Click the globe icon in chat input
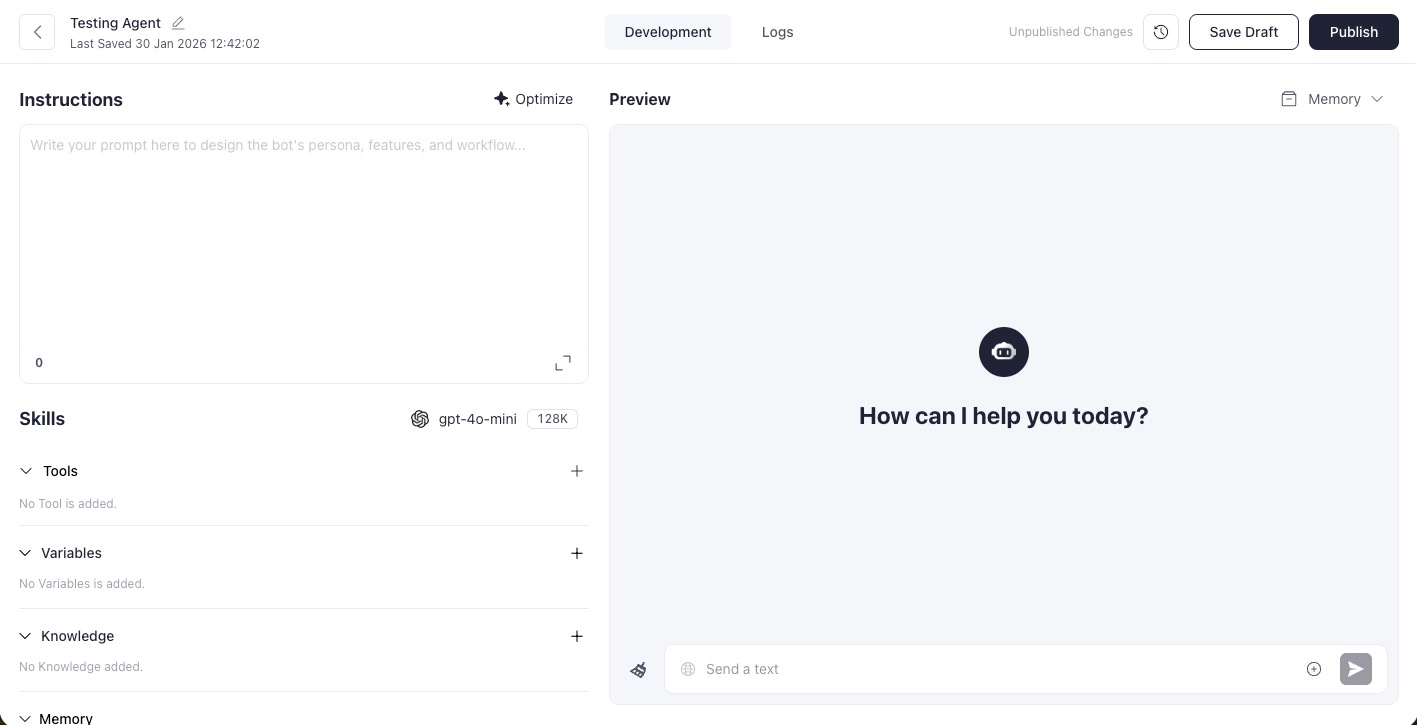Viewport: 1417px width, 725px height. pyautogui.click(x=688, y=669)
